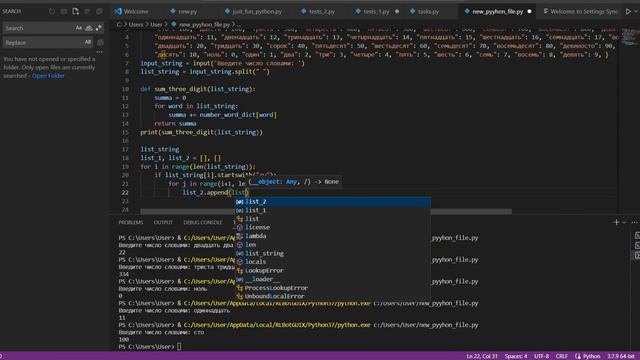Open Folder link in search panel
Screen dimensions: 640x360
click(48, 76)
